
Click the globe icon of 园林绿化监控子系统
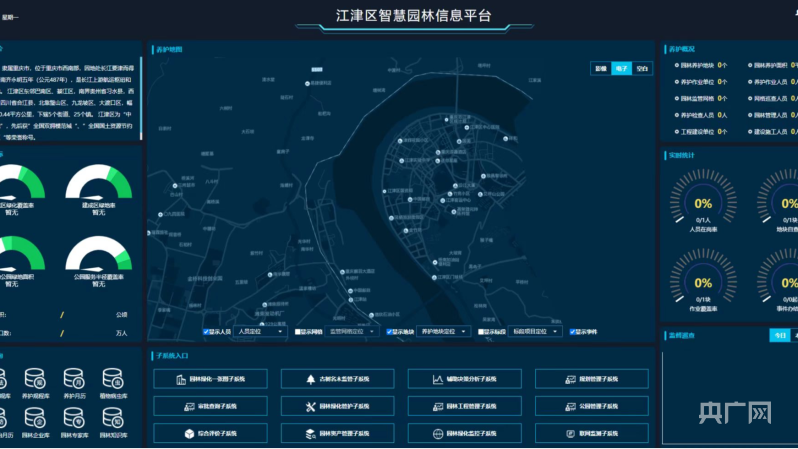click(x=438, y=434)
